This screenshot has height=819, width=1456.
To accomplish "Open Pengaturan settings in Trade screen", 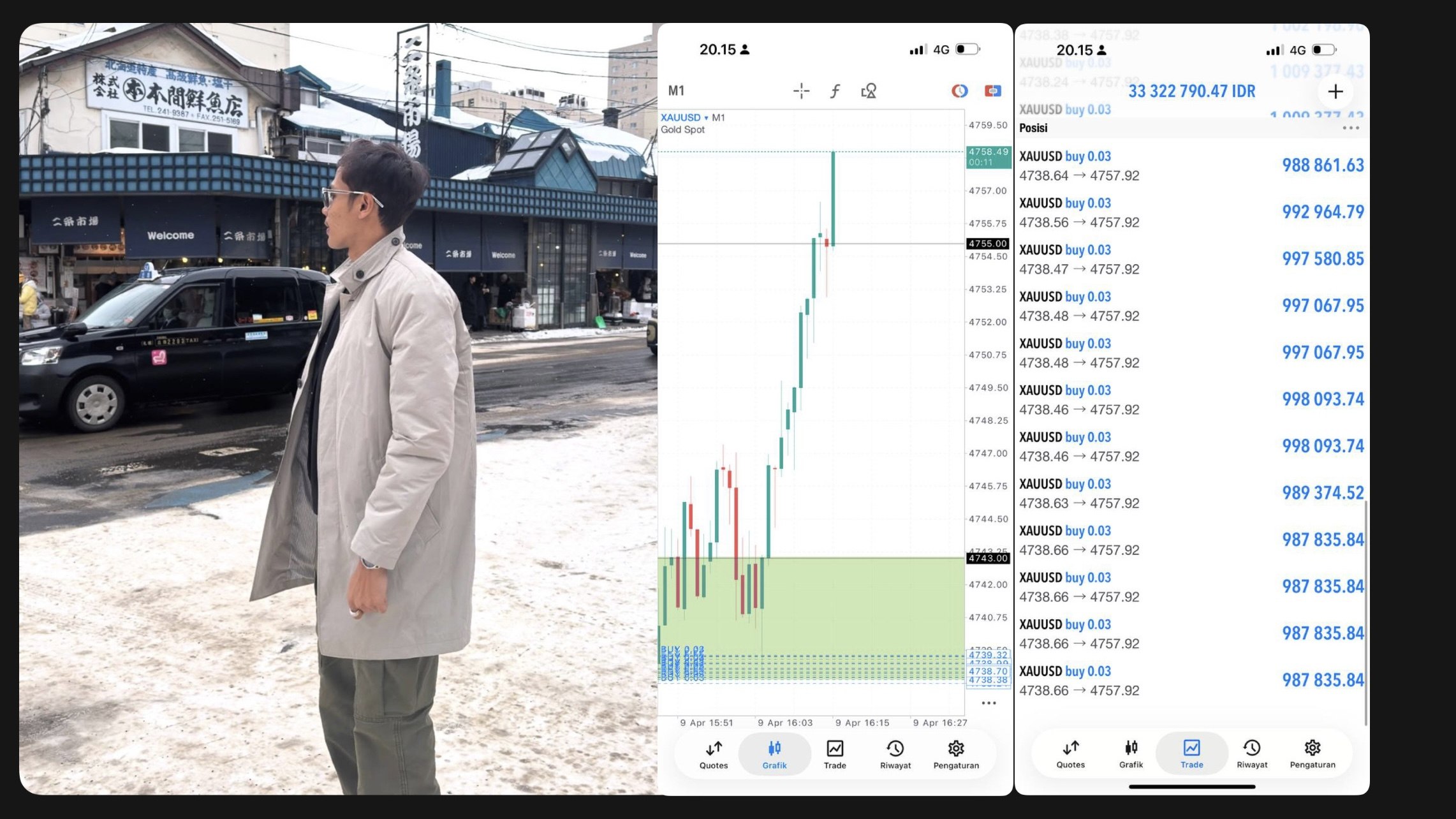I will coord(1312,754).
